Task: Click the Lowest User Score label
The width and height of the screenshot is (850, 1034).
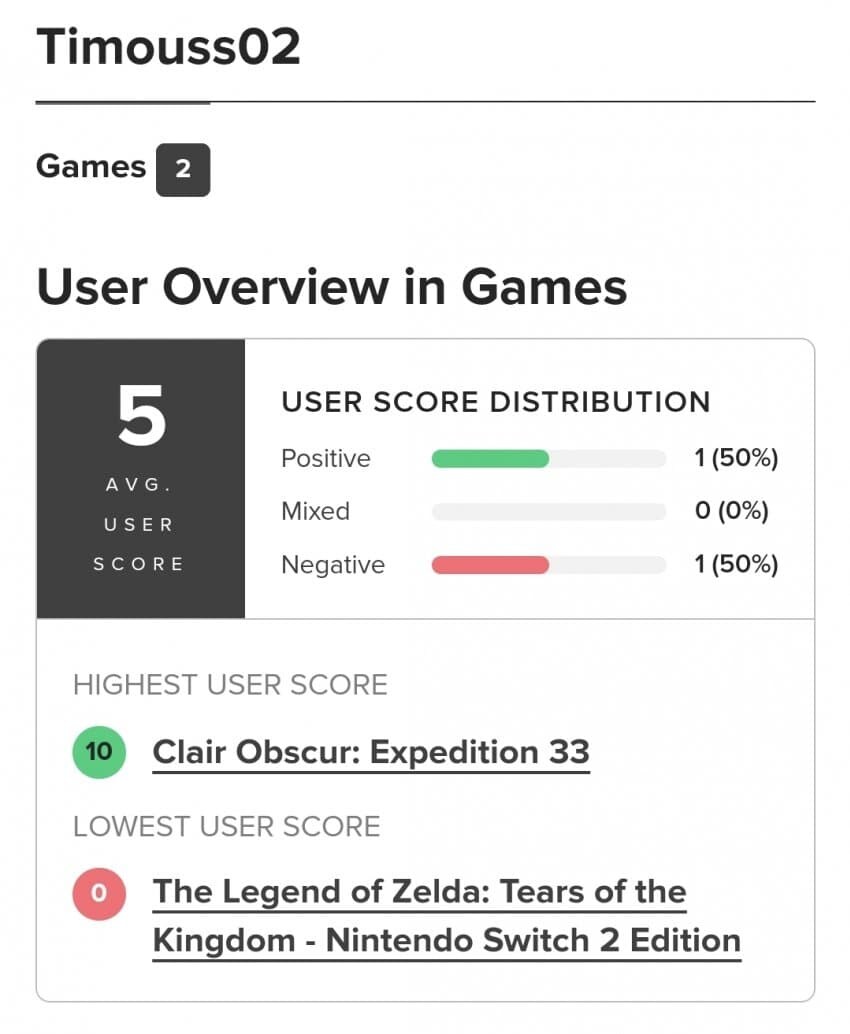Action: pos(227,827)
